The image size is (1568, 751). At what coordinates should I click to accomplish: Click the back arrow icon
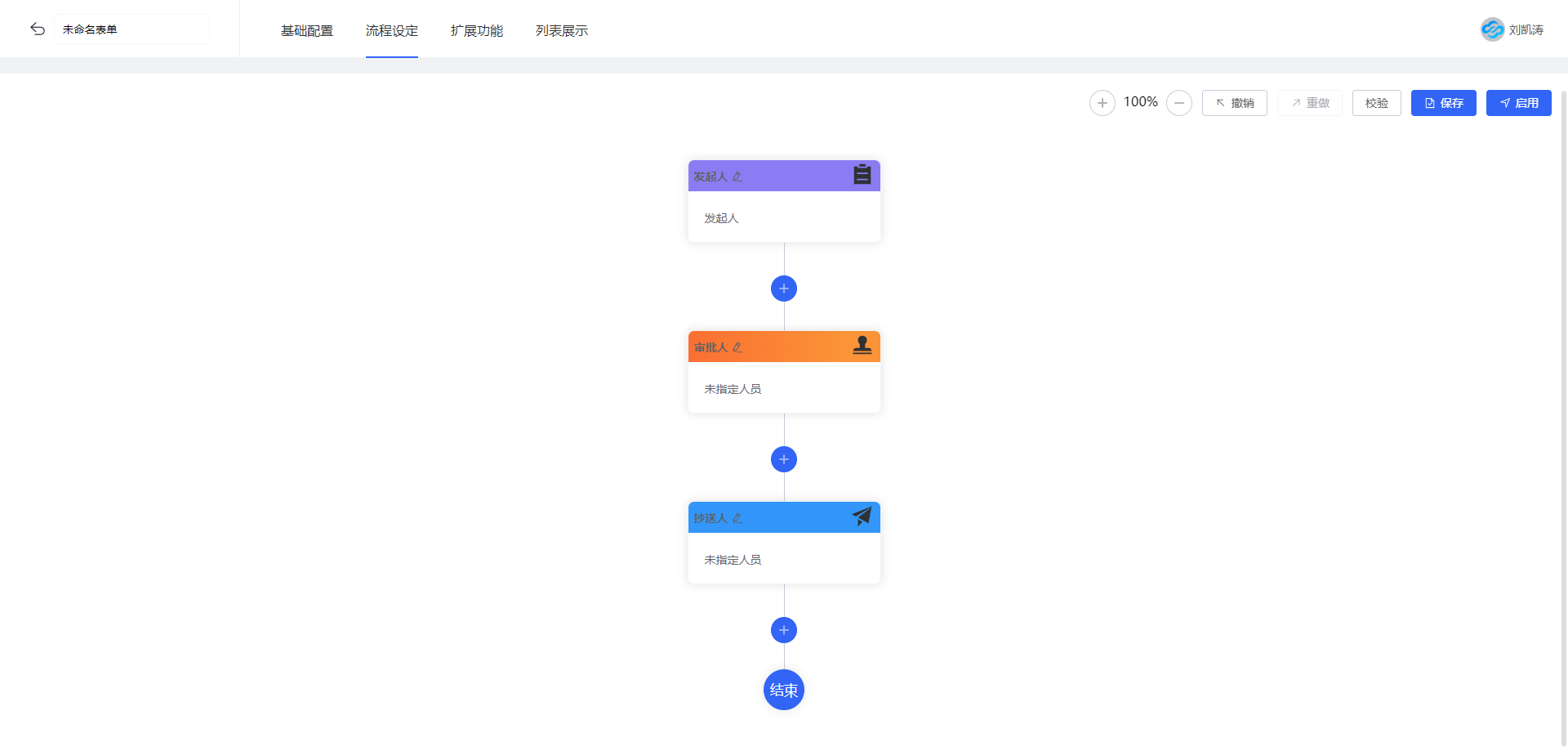38,29
